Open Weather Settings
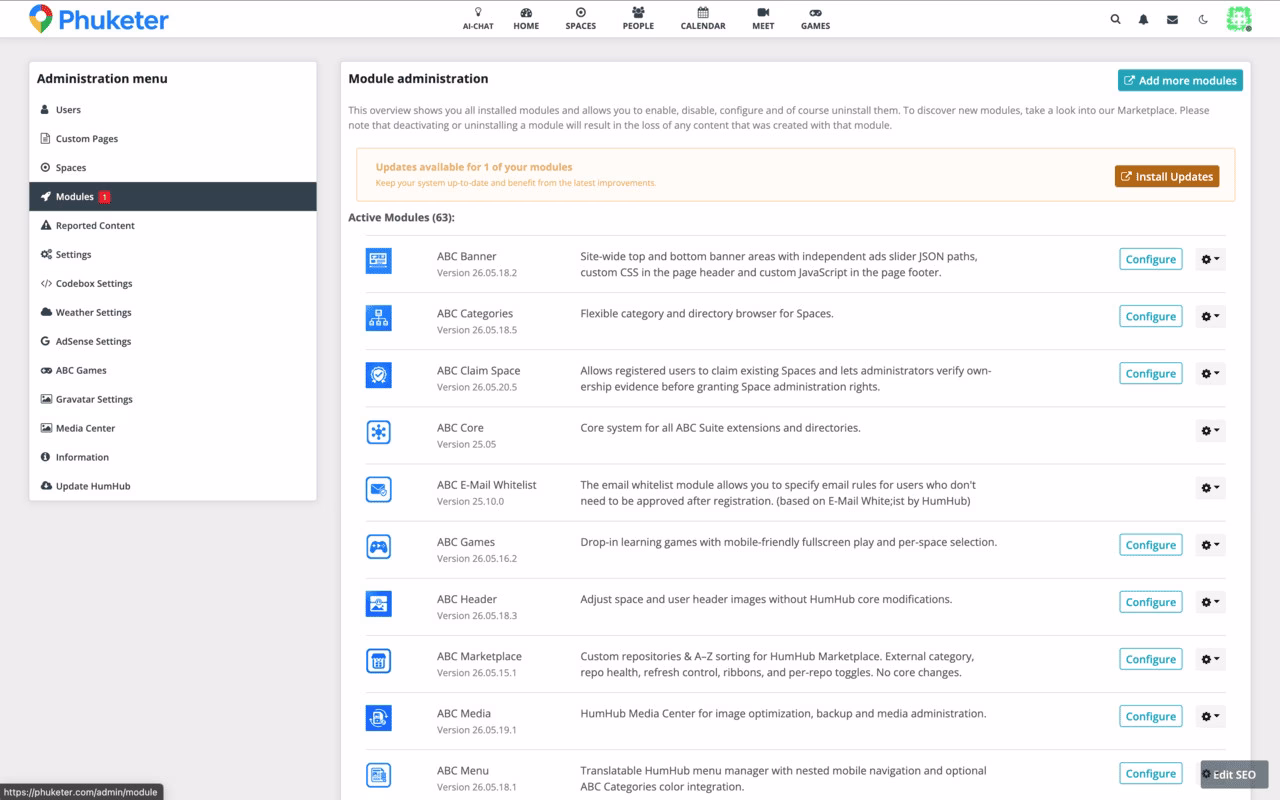The width and height of the screenshot is (1280, 800). tap(173, 313)
